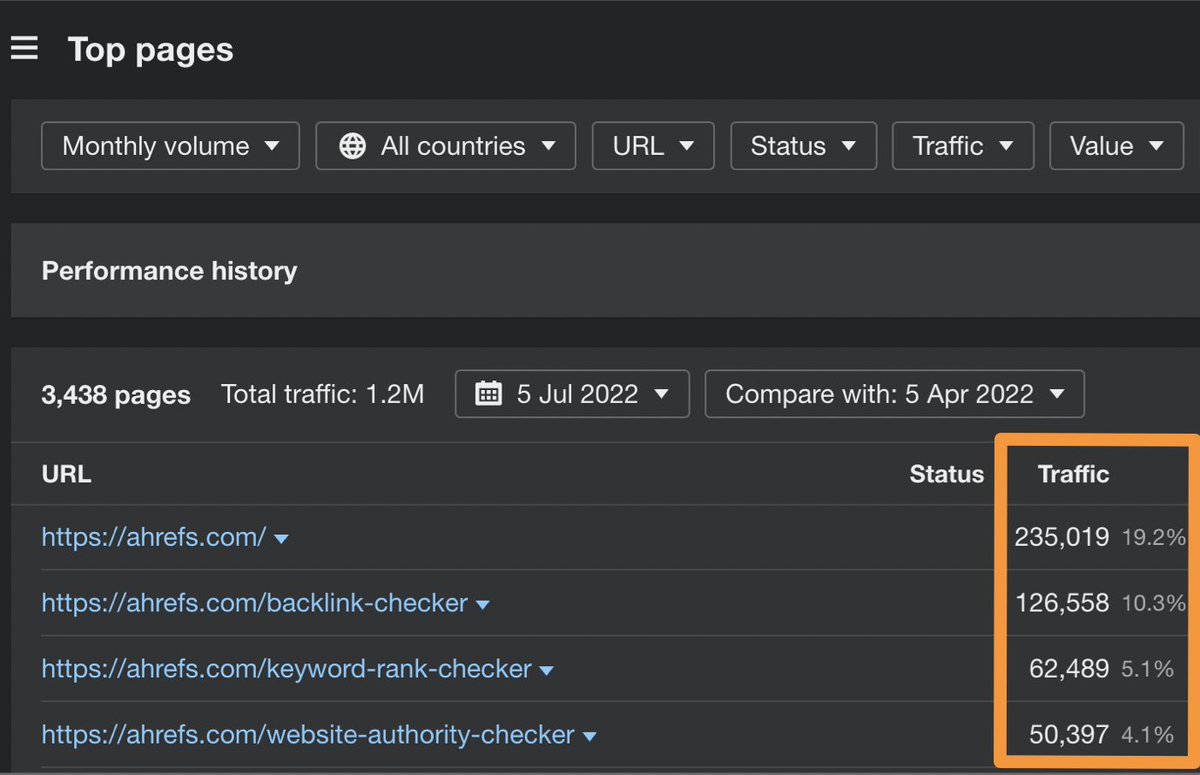
Task: Open the https://ahrefs.com/ link
Action: pos(153,537)
